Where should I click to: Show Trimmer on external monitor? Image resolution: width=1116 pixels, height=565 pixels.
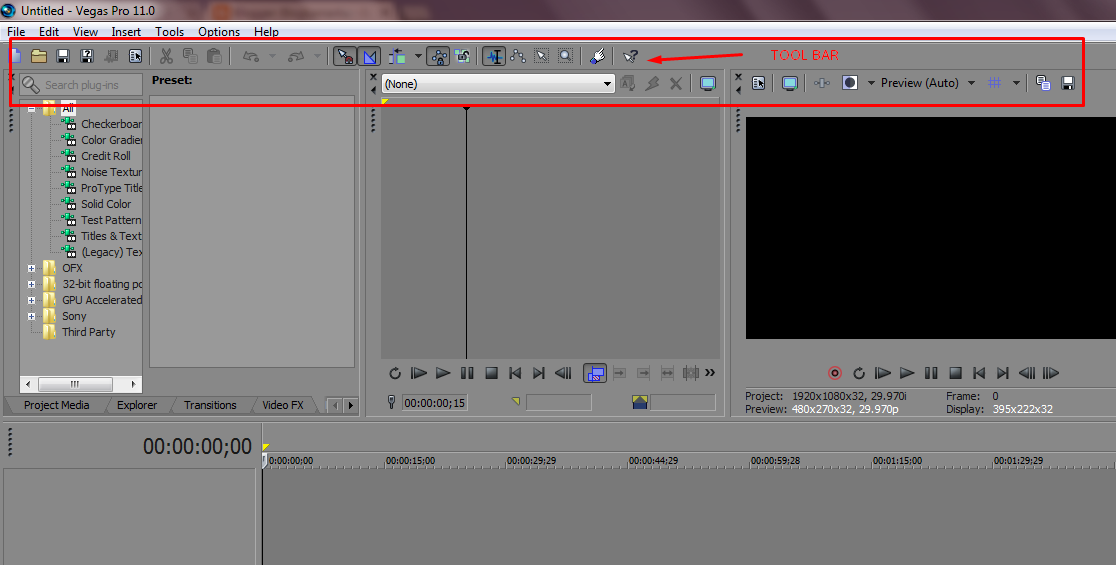[x=707, y=83]
